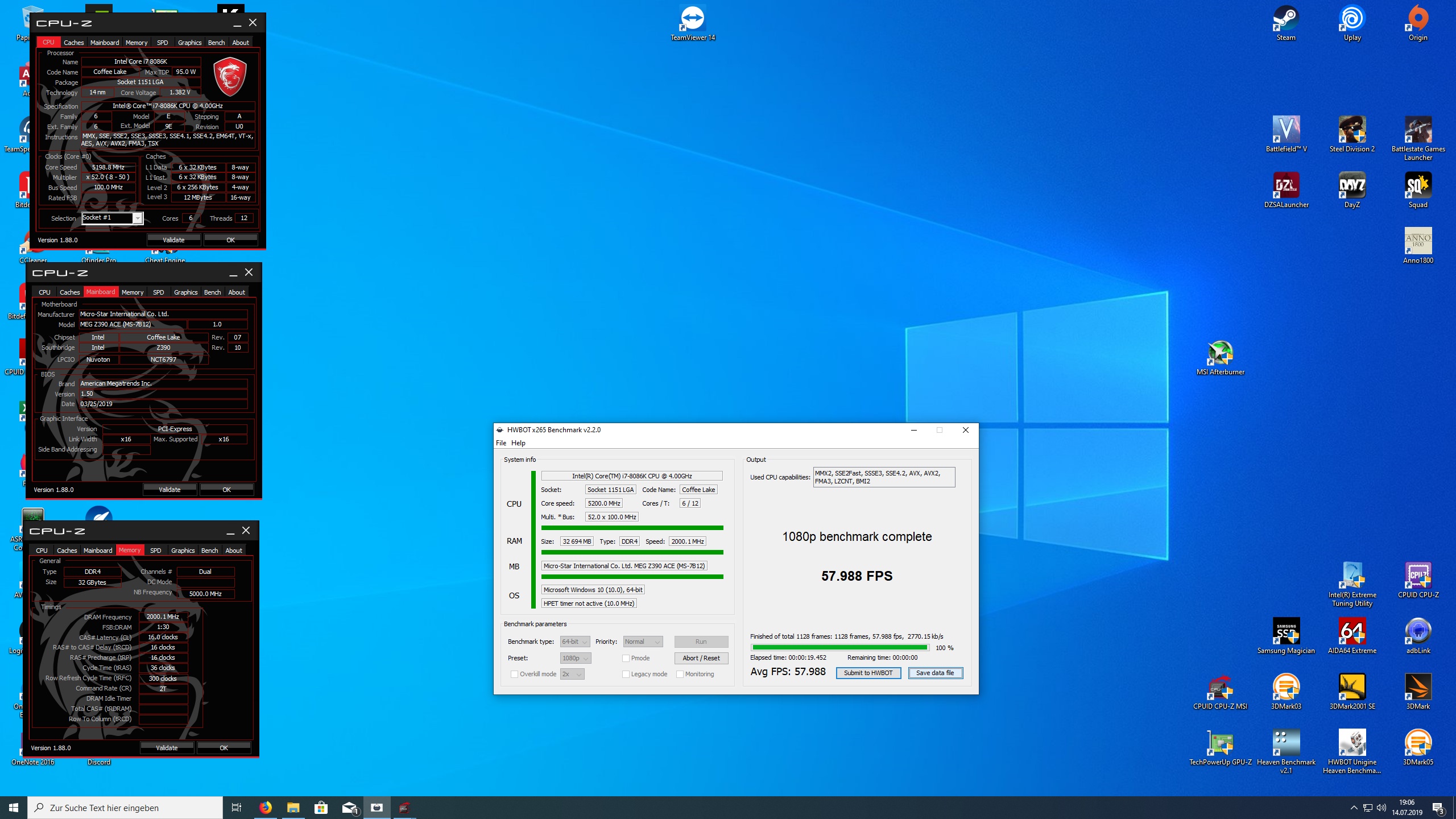Open File Explorer in the taskbar
The width and height of the screenshot is (1456, 819).
coord(293,808)
